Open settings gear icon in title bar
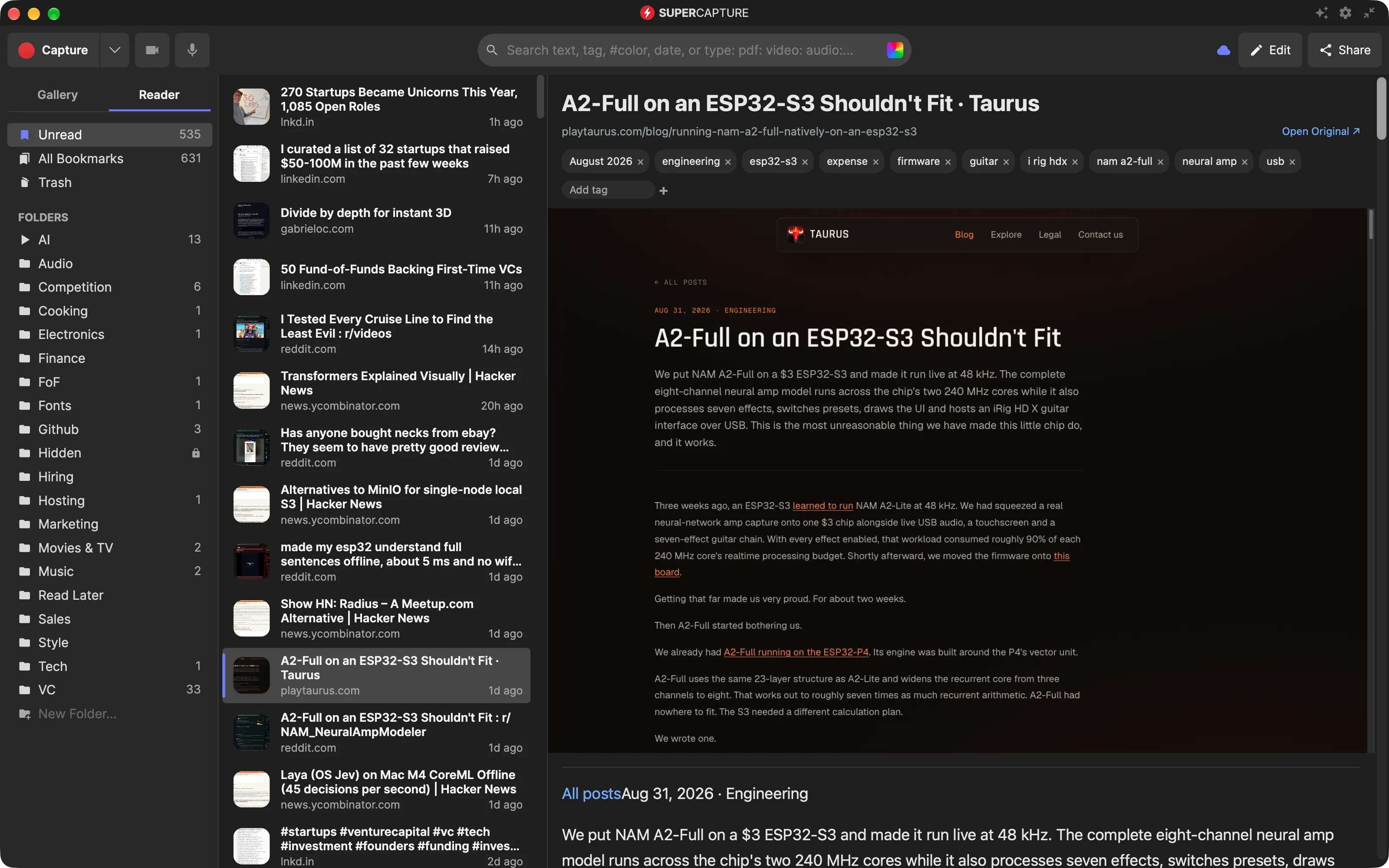The height and width of the screenshot is (868, 1389). point(1346,13)
